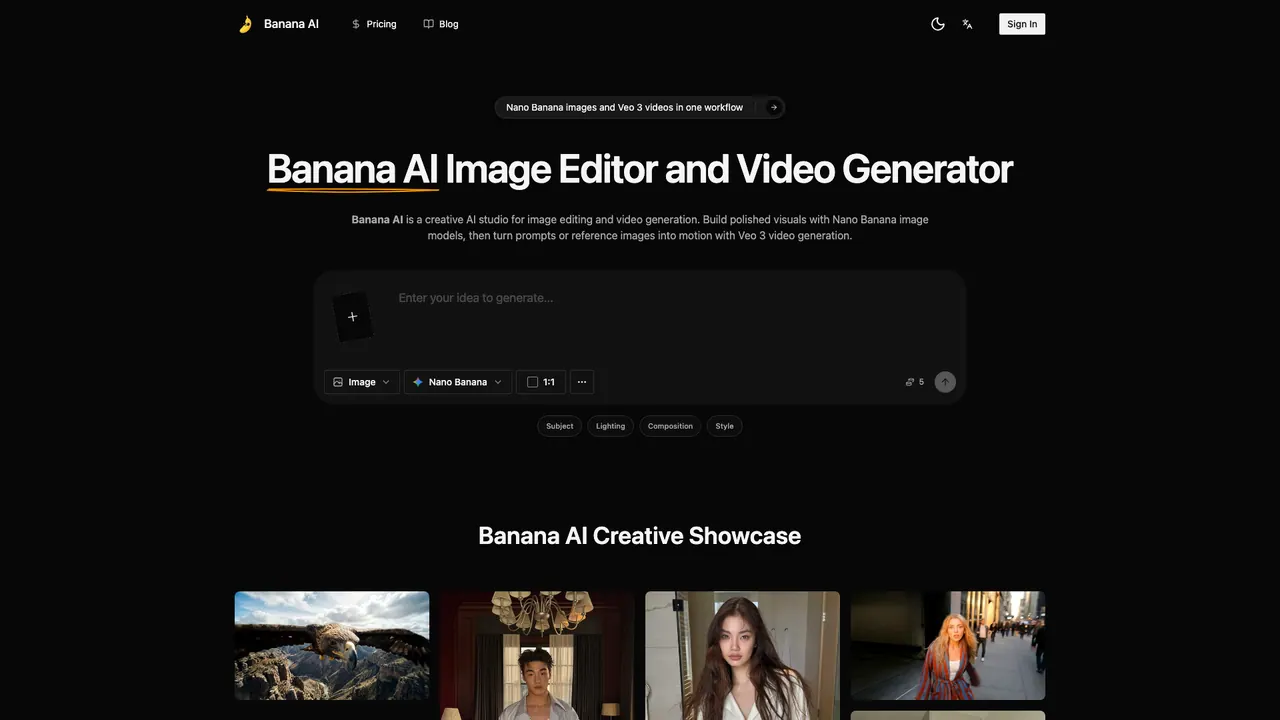Viewport: 1280px width, 720px height.
Task: Click the plus tile to upload a reference image
Action: point(352,317)
